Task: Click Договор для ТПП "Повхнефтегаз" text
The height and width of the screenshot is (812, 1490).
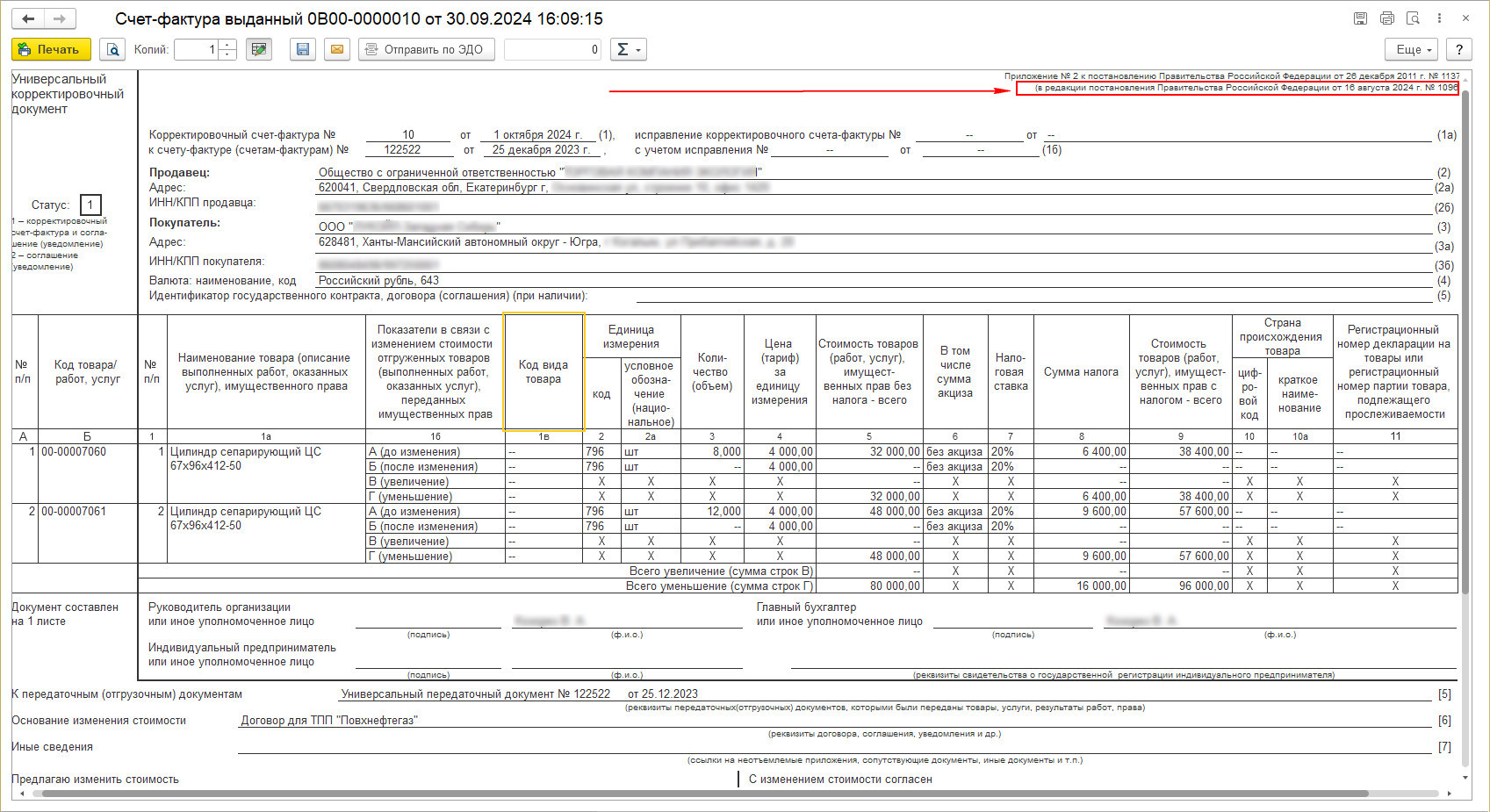Action: click(329, 721)
